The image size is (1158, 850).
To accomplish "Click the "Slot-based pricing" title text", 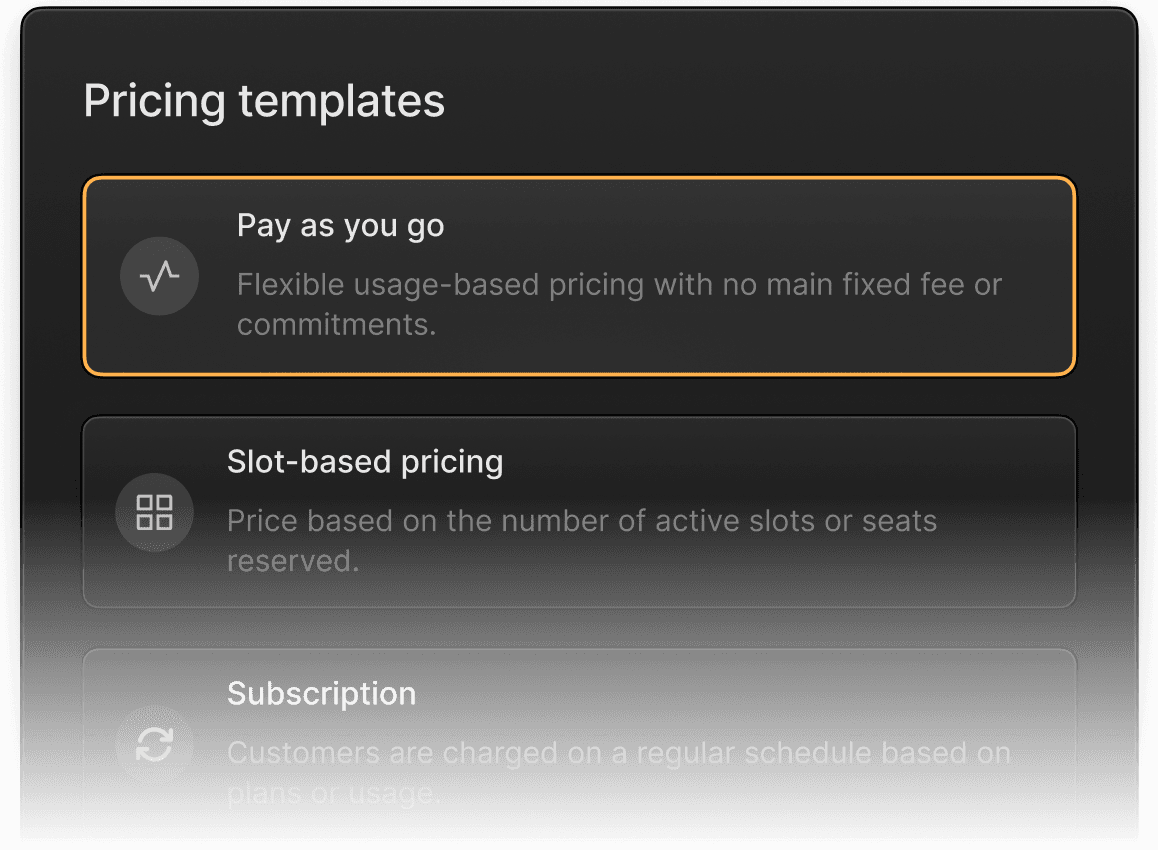I will (365, 462).
